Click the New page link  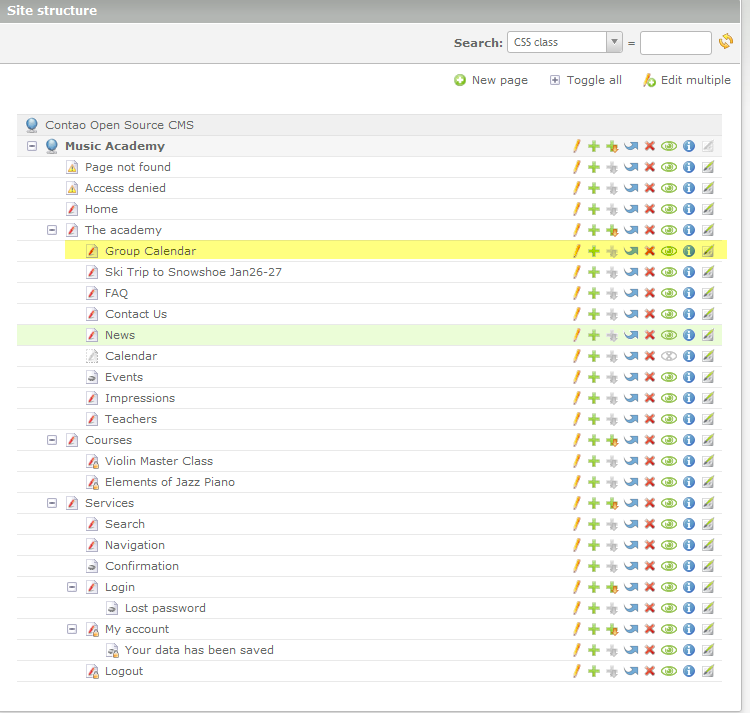(x=491, y=80)
